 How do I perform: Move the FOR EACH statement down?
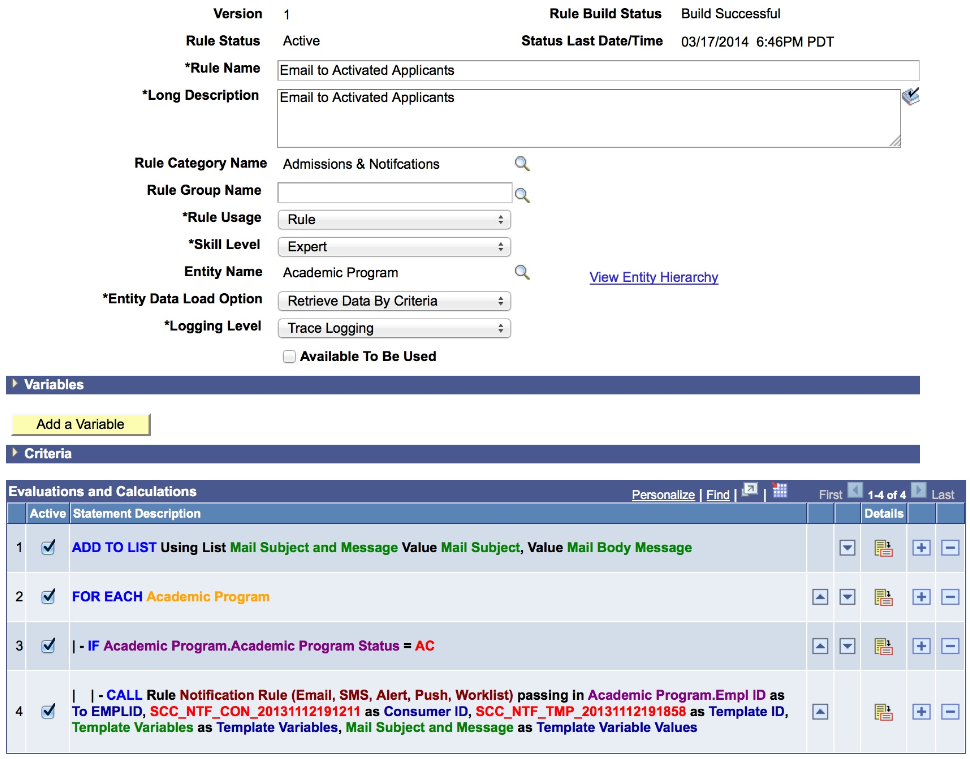[847, 596]
